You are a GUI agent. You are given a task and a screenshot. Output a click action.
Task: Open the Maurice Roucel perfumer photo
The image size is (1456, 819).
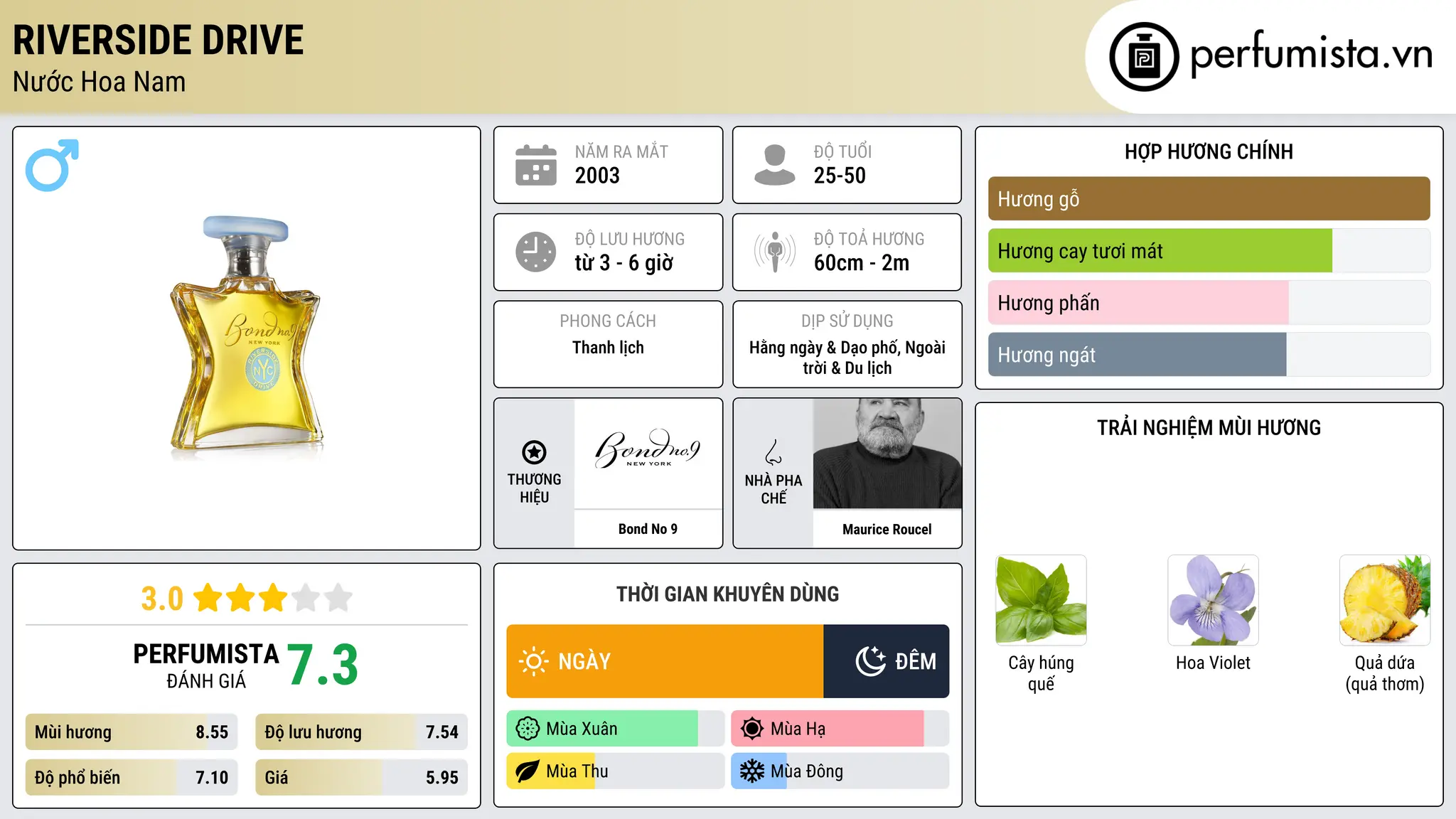(887, 454)
